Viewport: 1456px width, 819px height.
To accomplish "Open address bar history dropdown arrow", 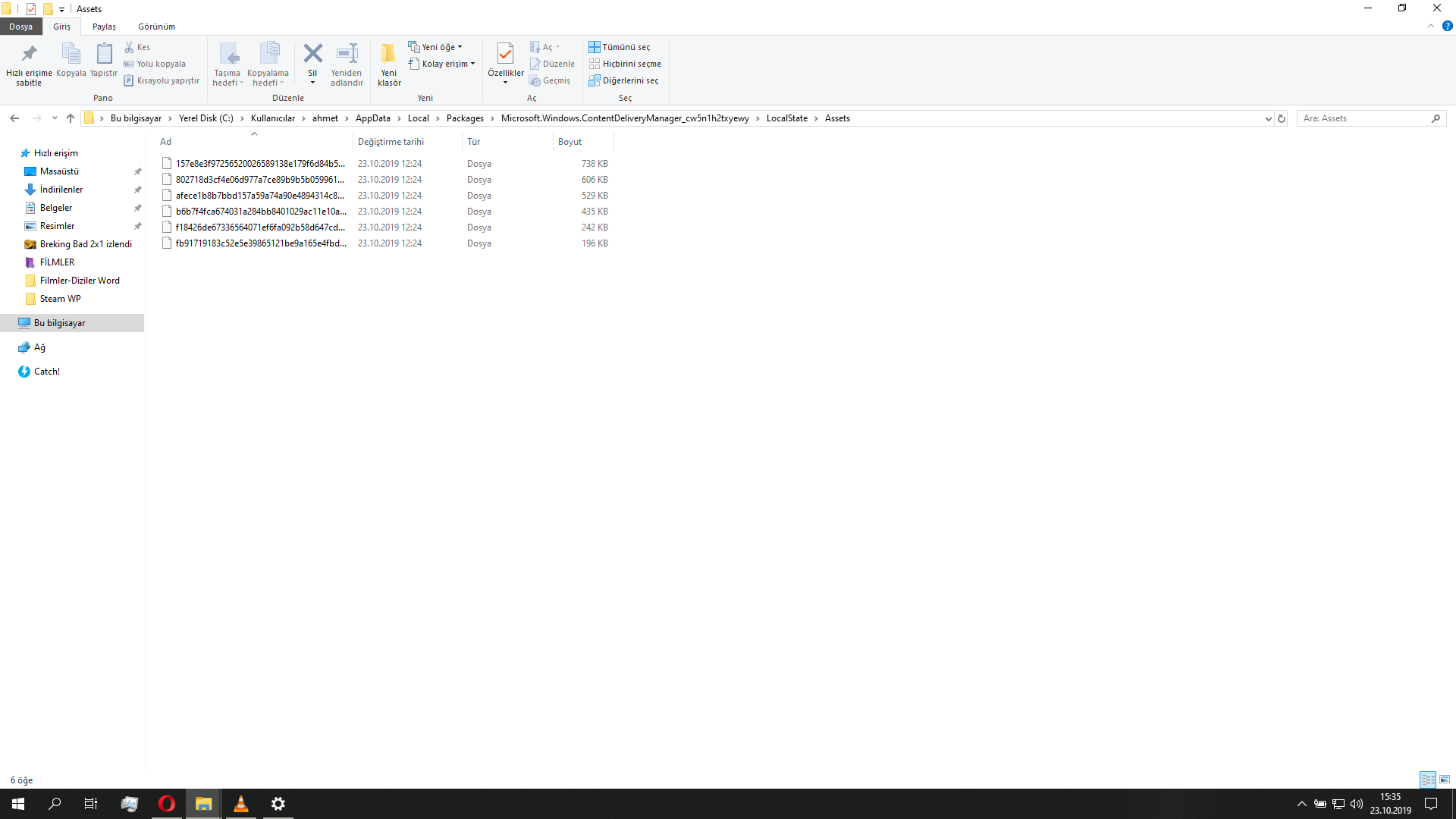I will coord(1268,118).
